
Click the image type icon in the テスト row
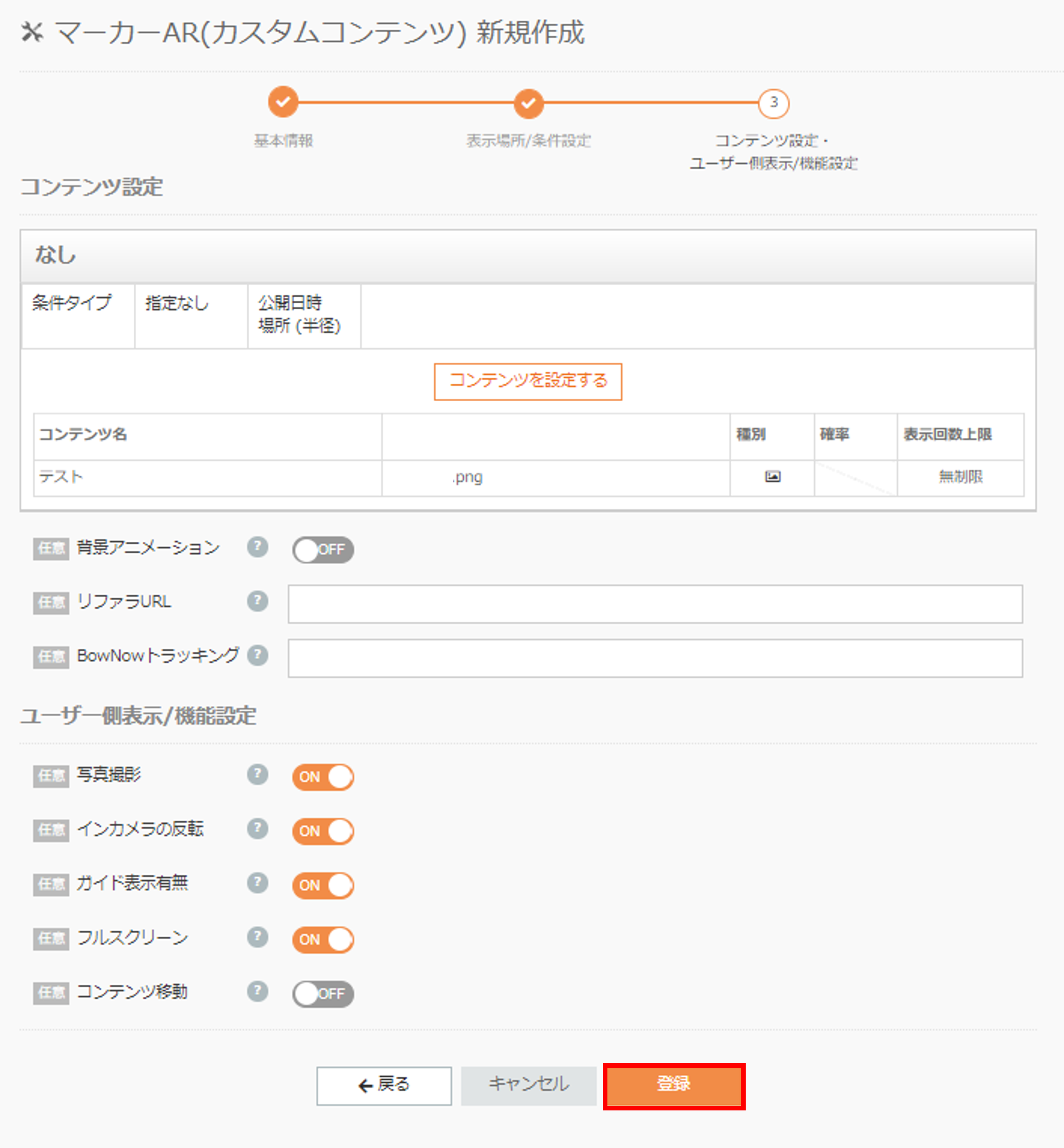[772, 476]
